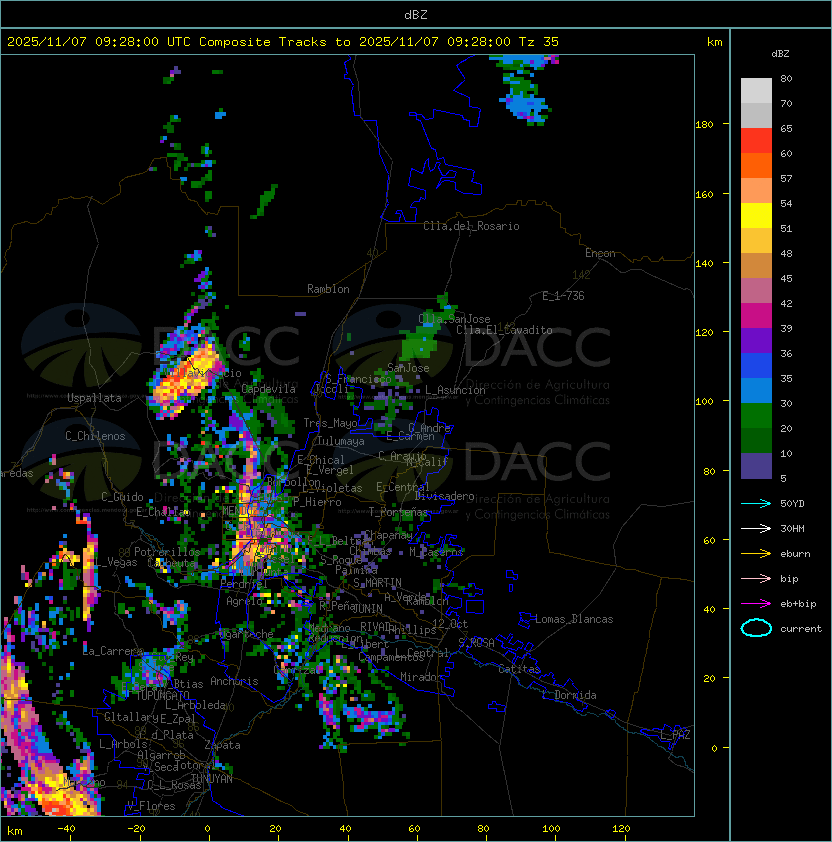Screen dimensions: 832x842
Task: Select the 'S_MARTIN' town label
Action: coord(377,583)
